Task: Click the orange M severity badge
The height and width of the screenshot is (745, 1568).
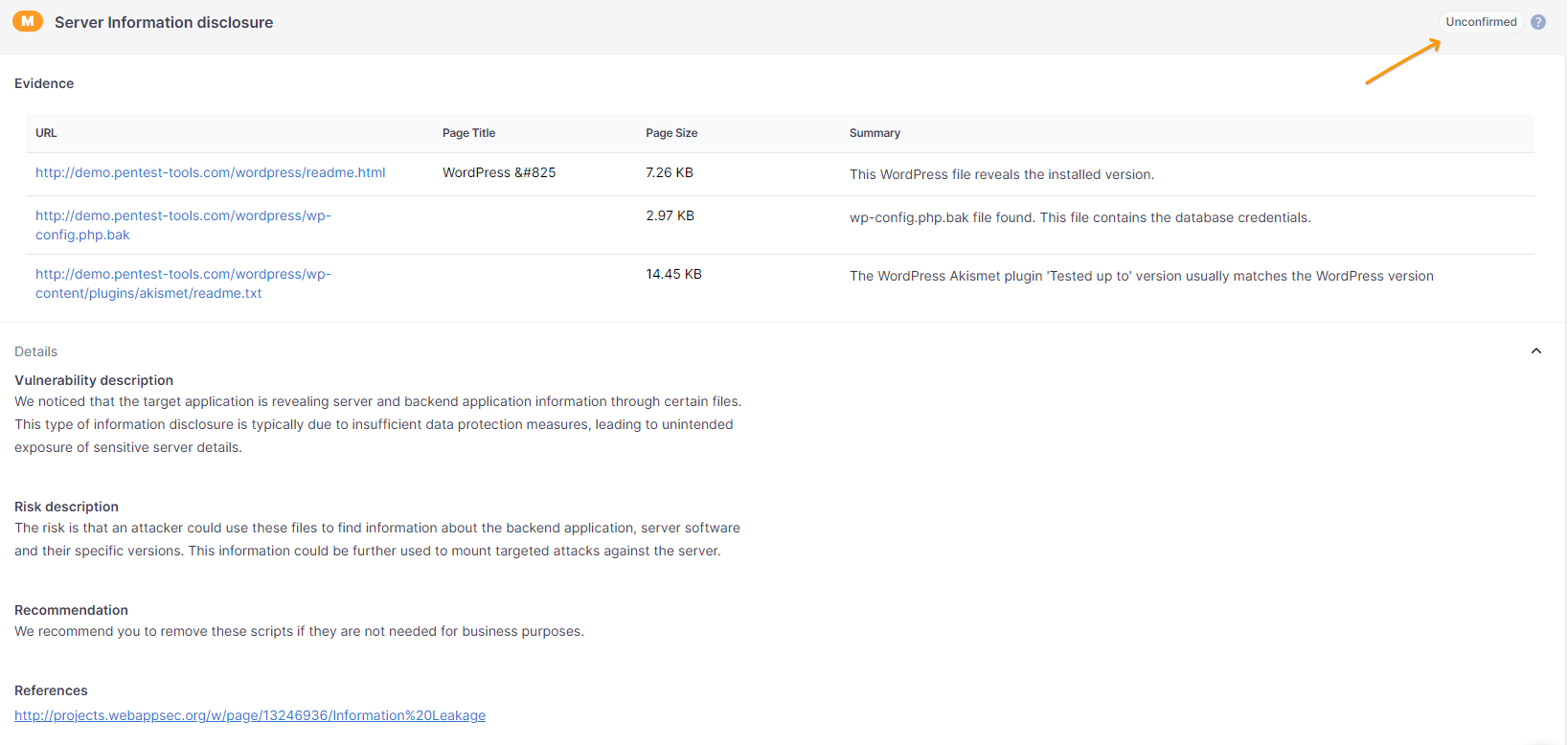Action: point(28,21)
